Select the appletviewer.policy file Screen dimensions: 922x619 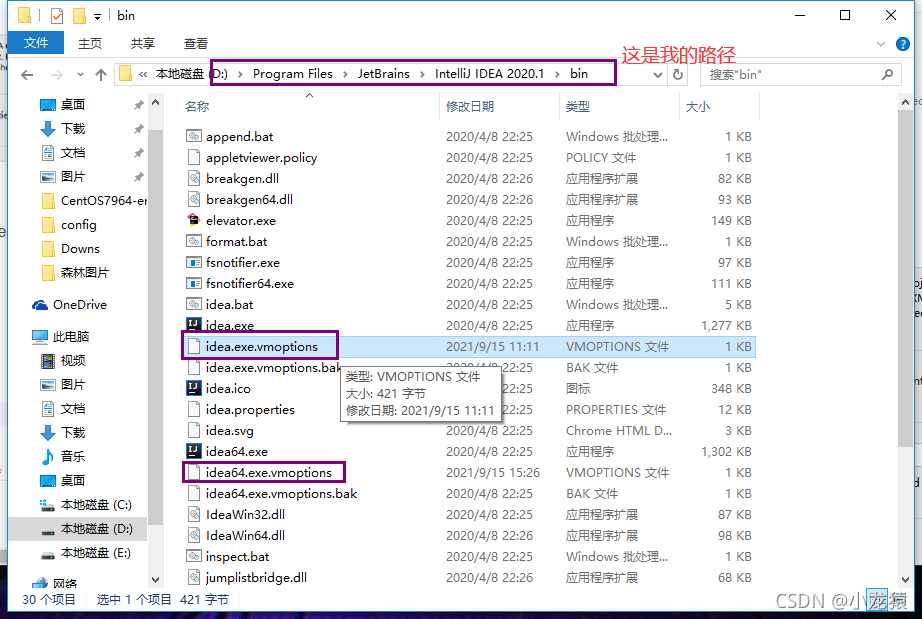tap(261, 158)
